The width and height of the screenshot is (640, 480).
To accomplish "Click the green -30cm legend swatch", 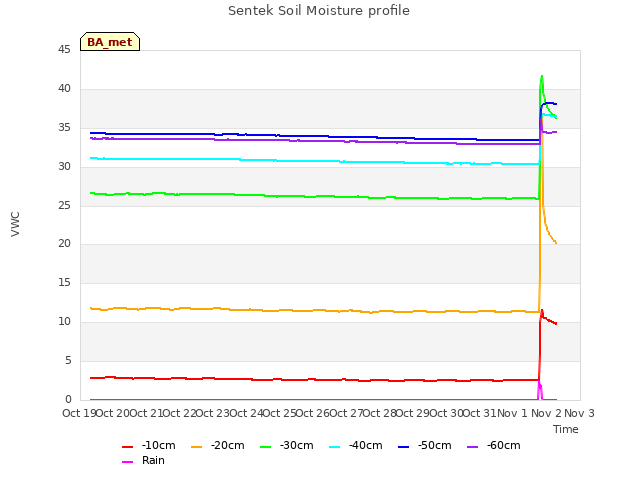I will point(266,447).
